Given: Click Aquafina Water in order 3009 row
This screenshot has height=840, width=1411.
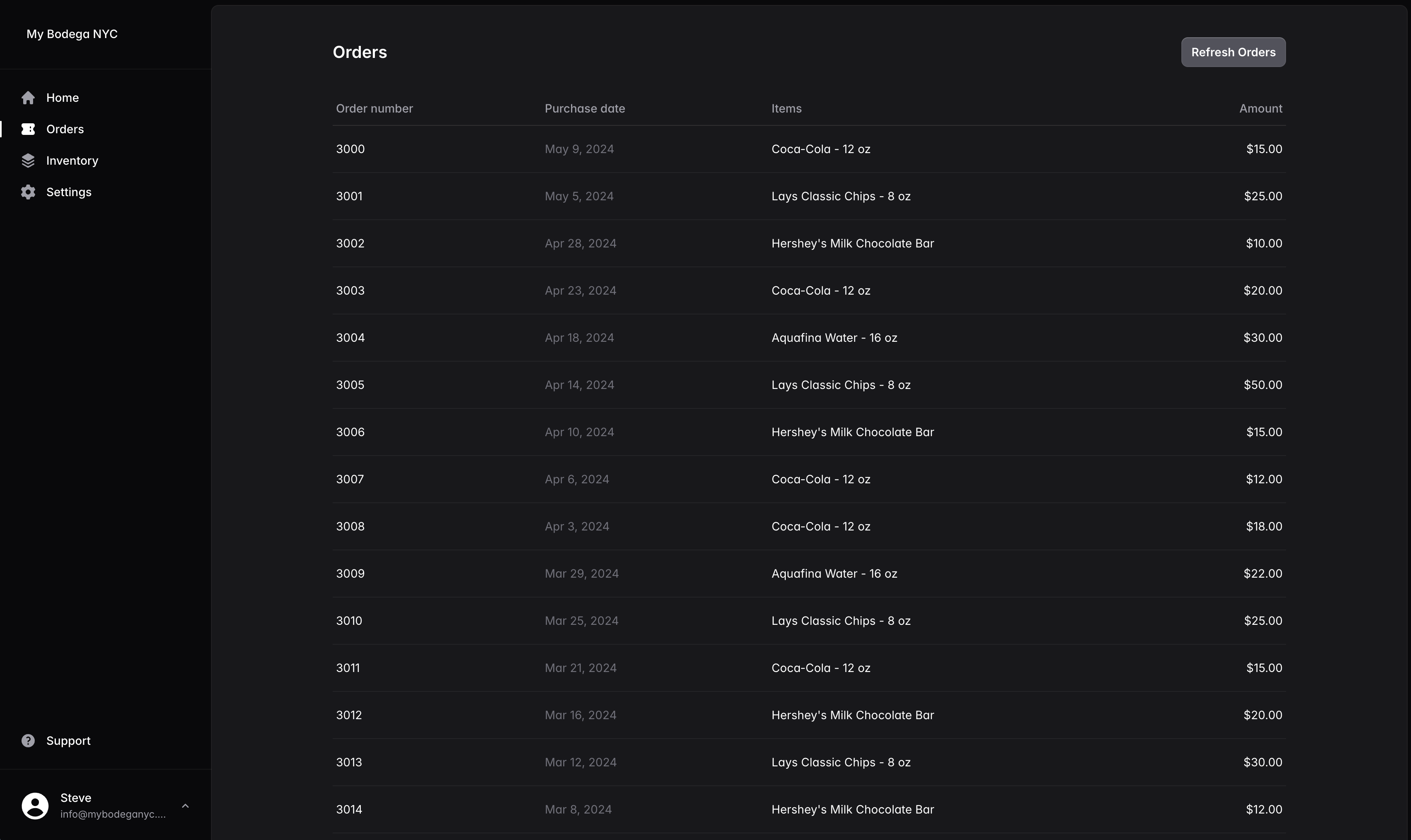Looking at the screenshot, I should tap(834, 574).
